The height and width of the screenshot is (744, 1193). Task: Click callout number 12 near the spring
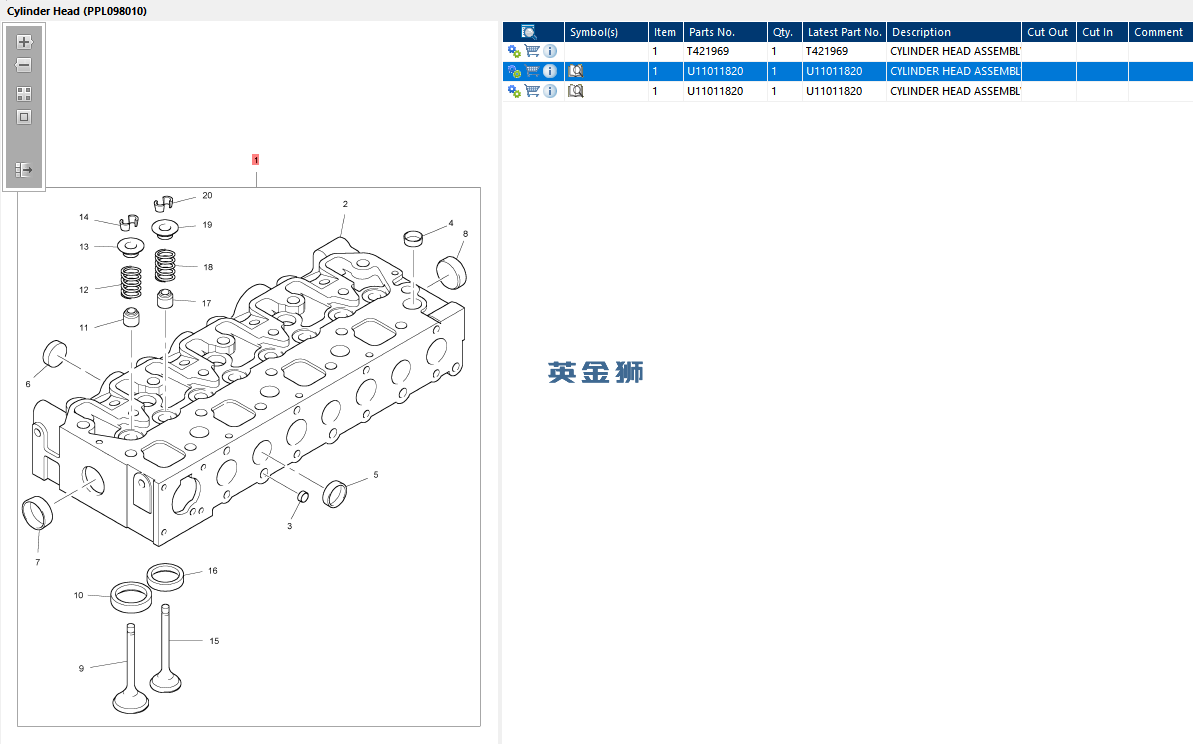pos(84,290)
